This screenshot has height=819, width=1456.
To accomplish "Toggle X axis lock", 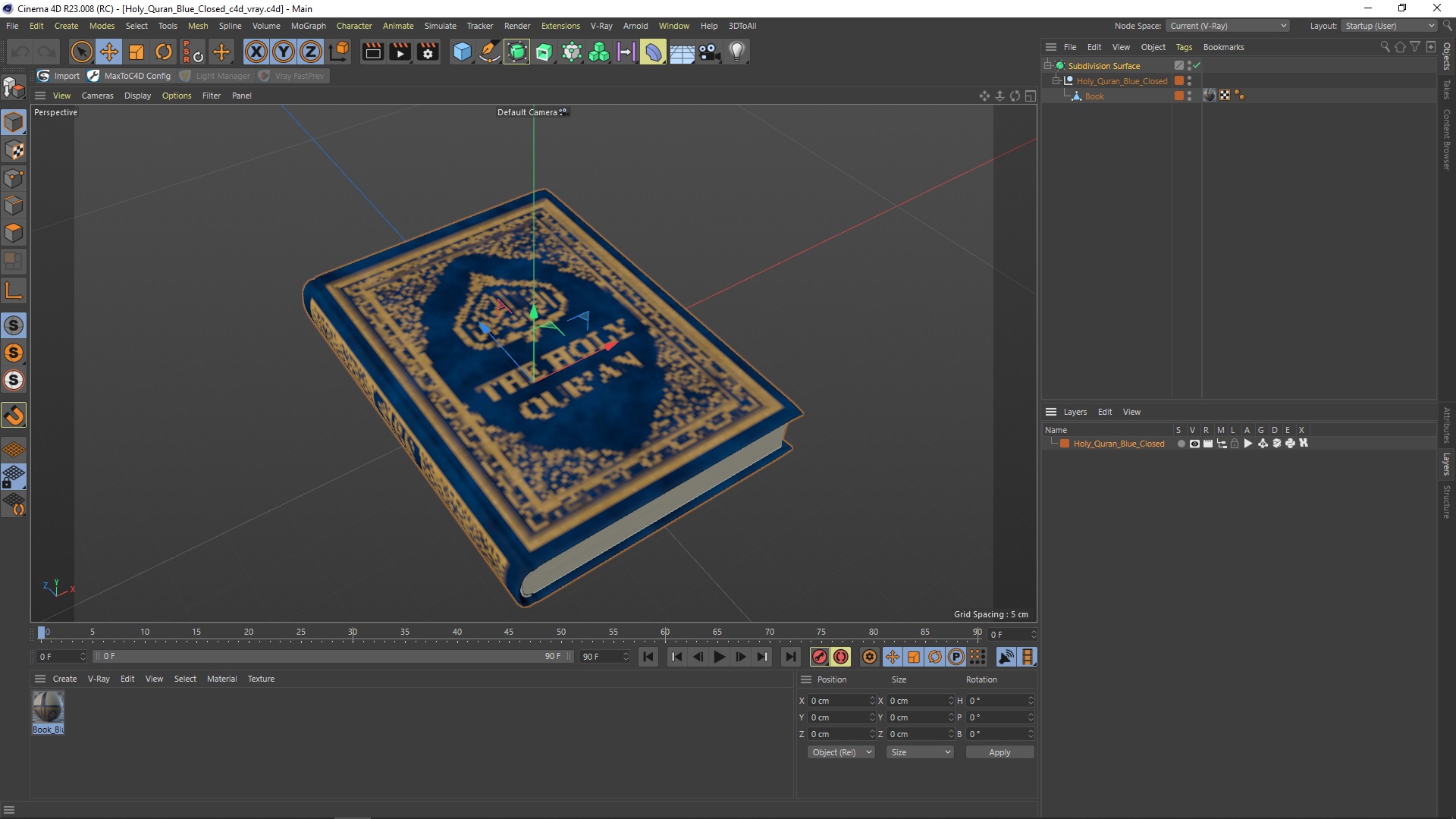I will pos(256,52).
